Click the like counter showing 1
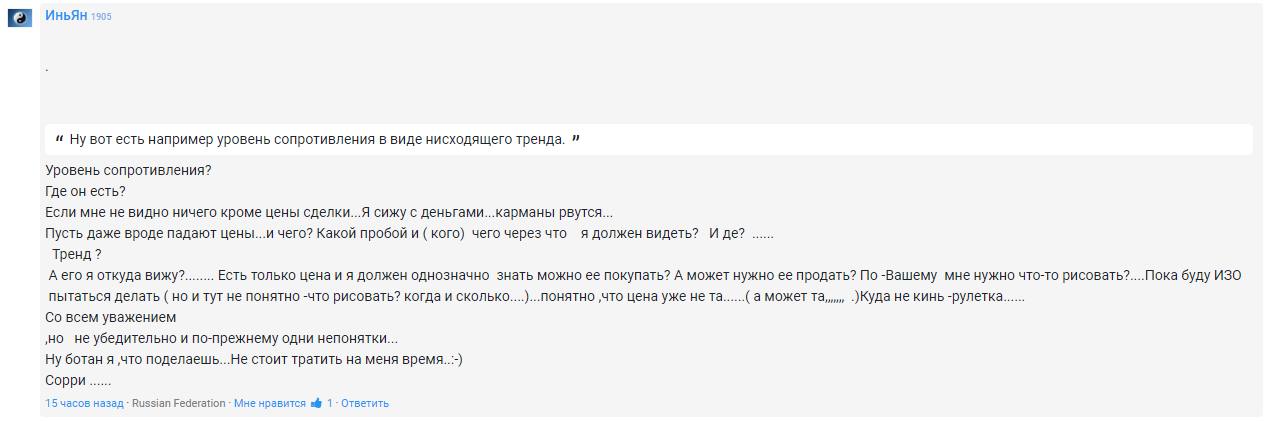The image size is (1269, 421). (330, 403)
